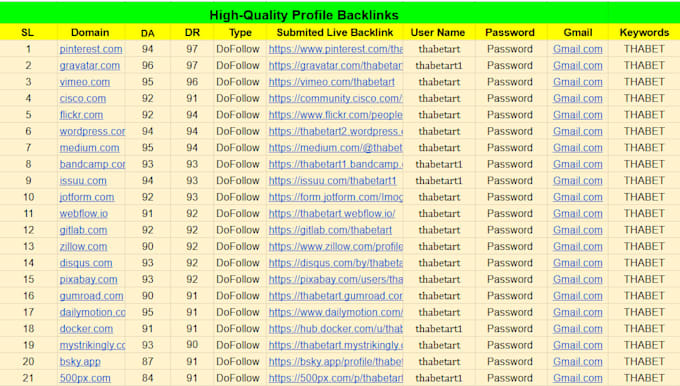Open the https://medium.com/@thabet backlink
This screenshot has width=680, height=386.
336,148
